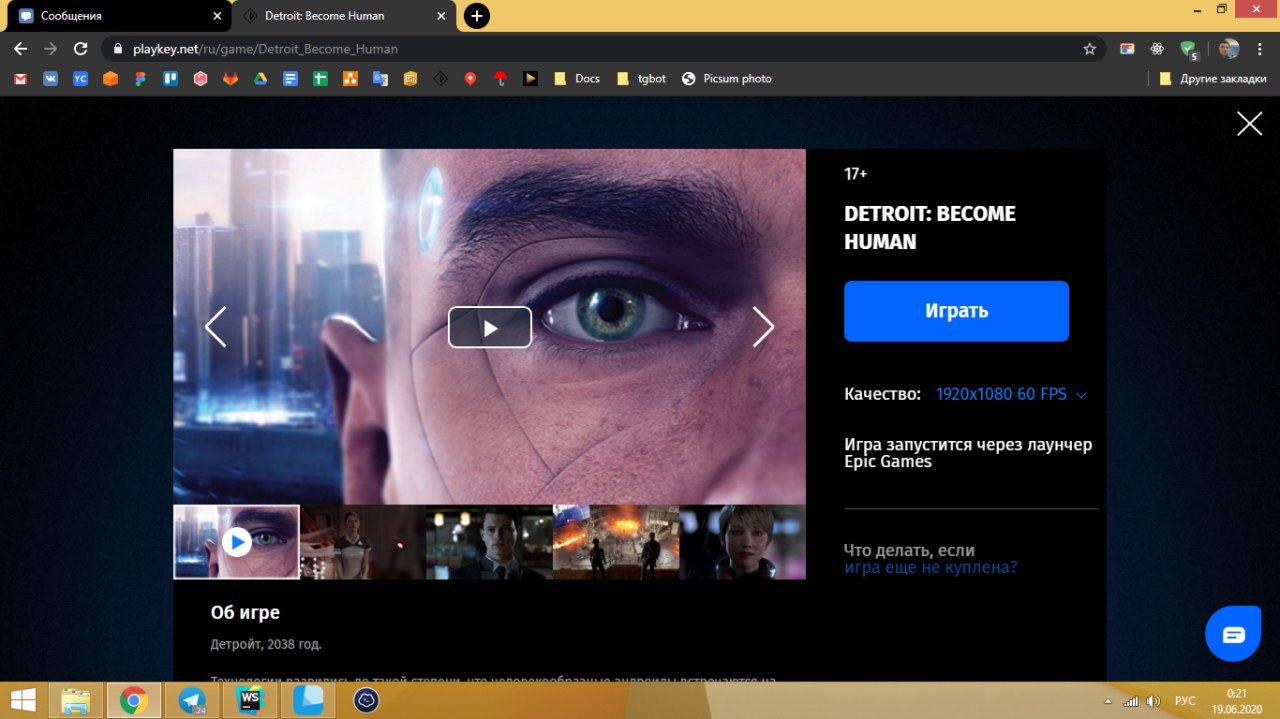The image size is (1280, 719).
Task: Open a new browser tab
Action: coord(477,16)
